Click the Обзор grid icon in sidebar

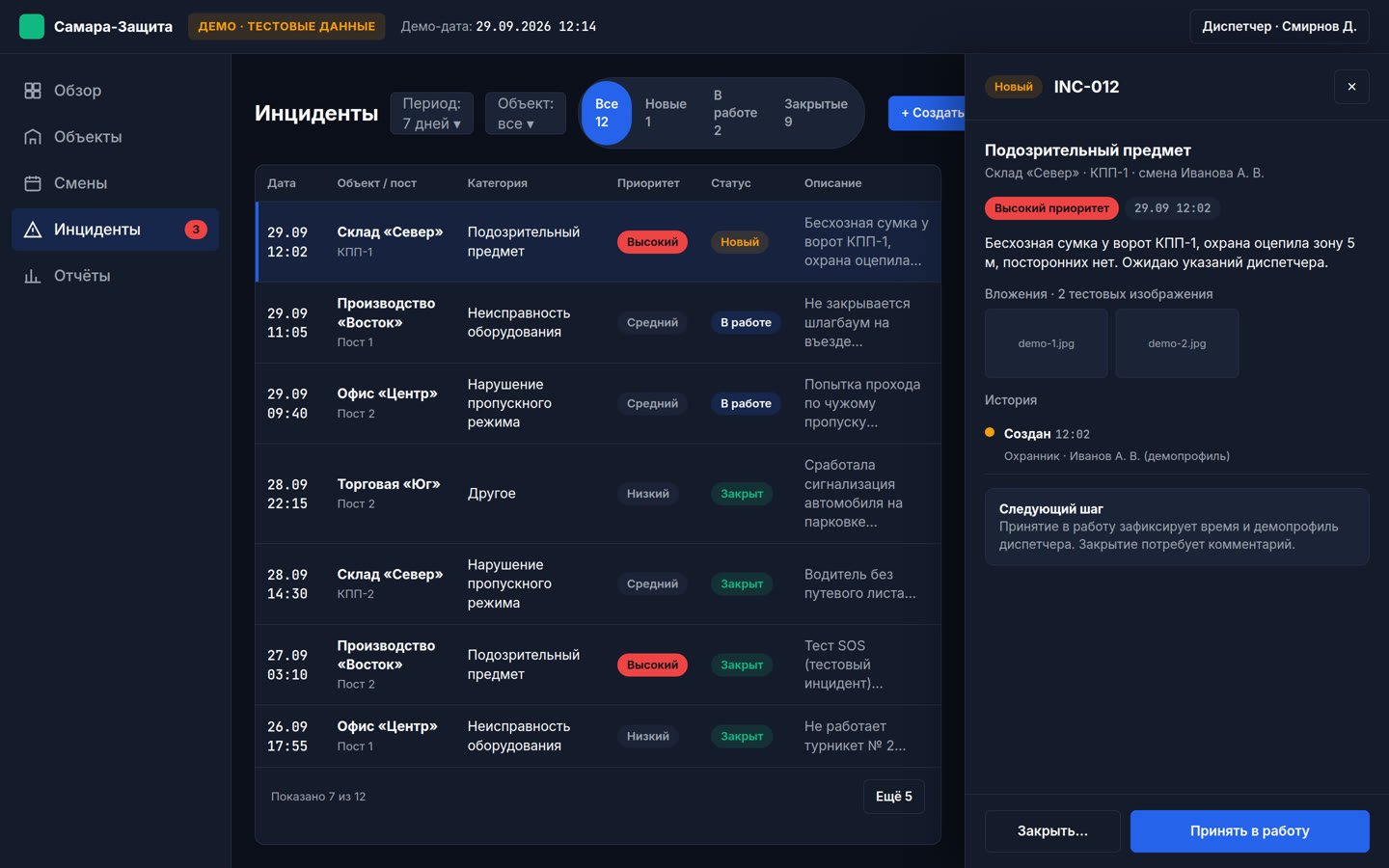click(33, 91)
